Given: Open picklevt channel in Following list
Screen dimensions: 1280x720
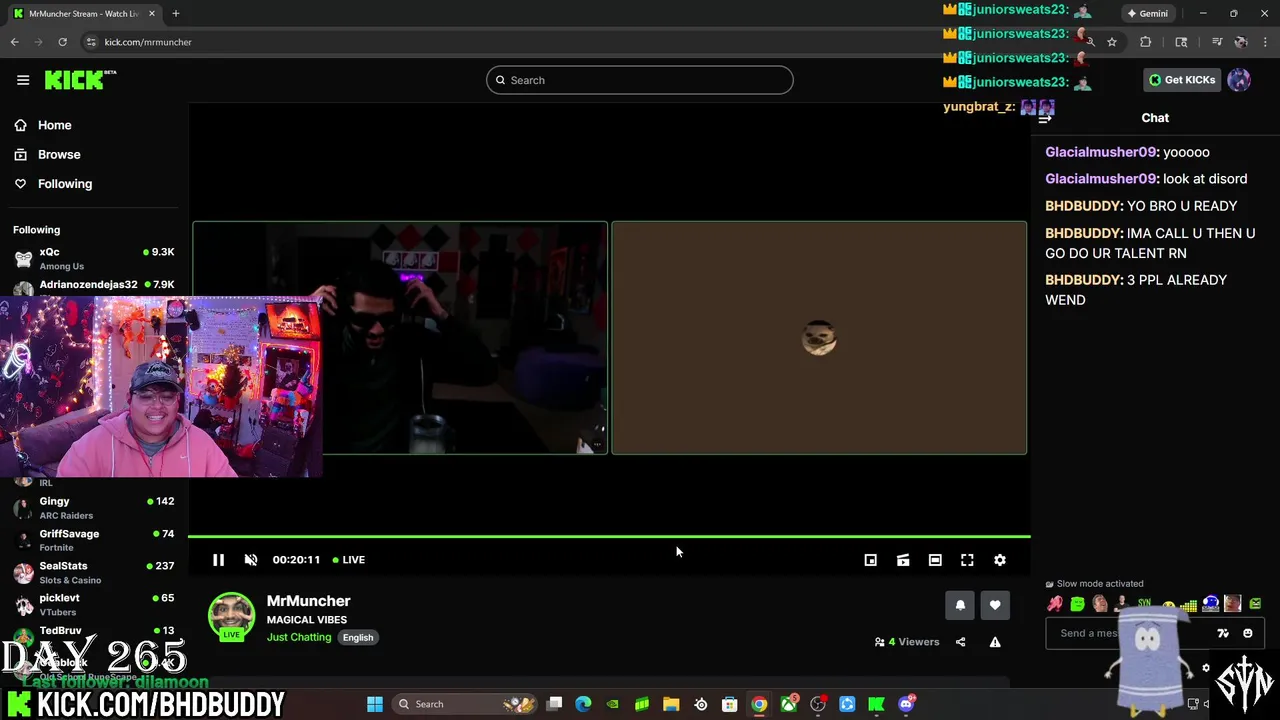Looking at the screenshot, I should [x=94, y=604].
